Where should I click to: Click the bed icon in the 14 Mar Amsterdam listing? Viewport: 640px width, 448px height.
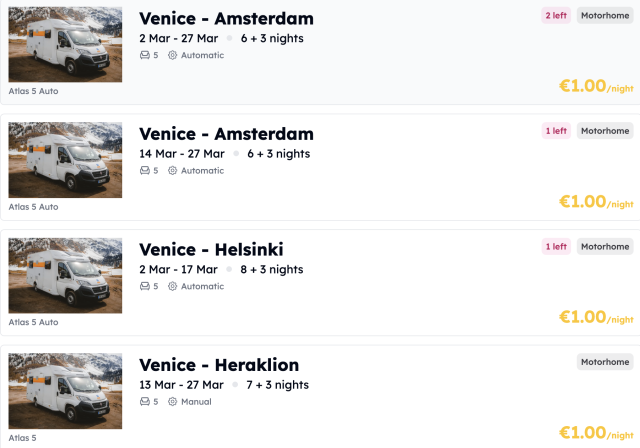[144, 171]
